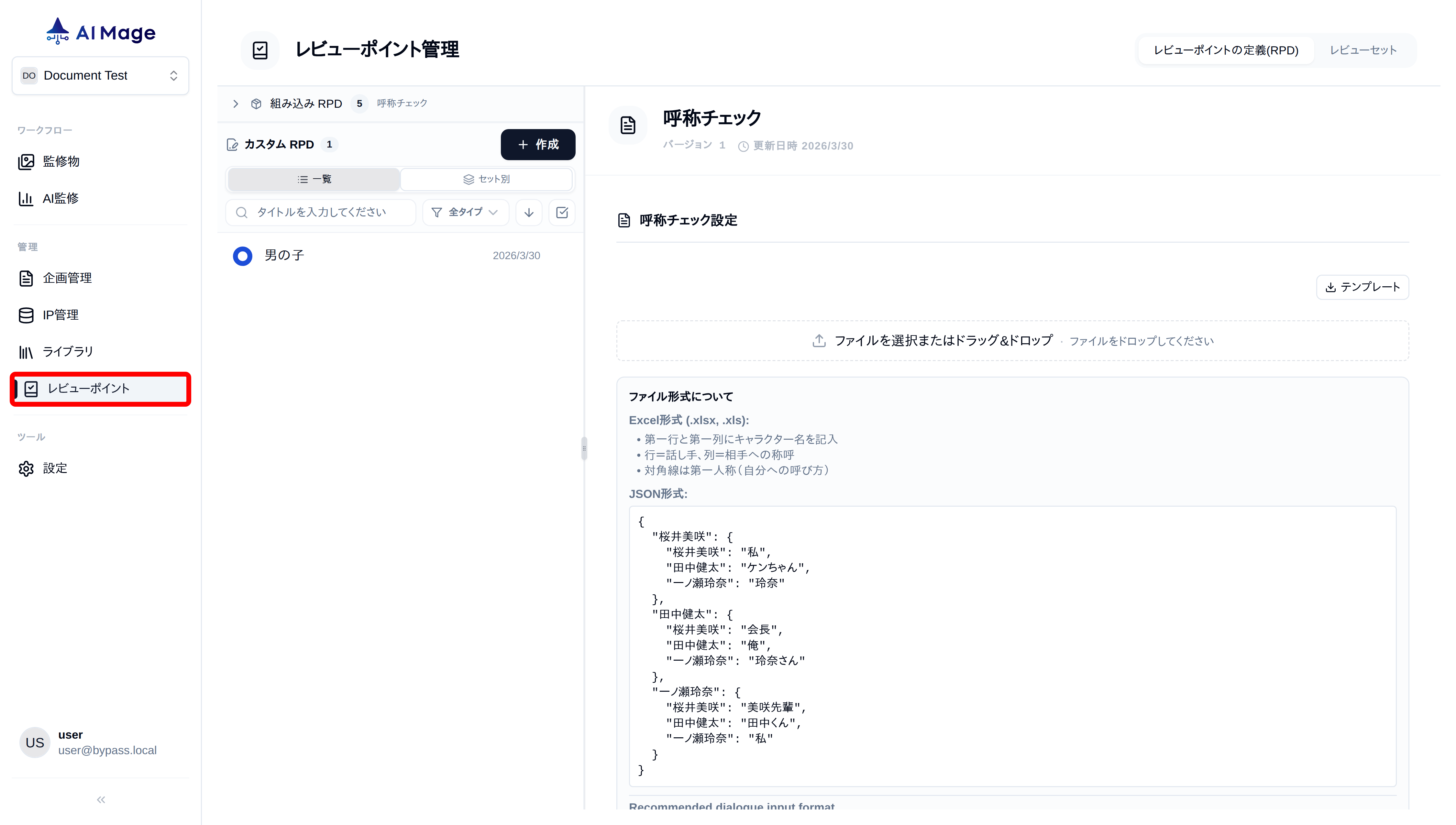1456x825 pixels.
Task: Click the 作成 create button
Action: pyautogui.click(x=538, y=145)
